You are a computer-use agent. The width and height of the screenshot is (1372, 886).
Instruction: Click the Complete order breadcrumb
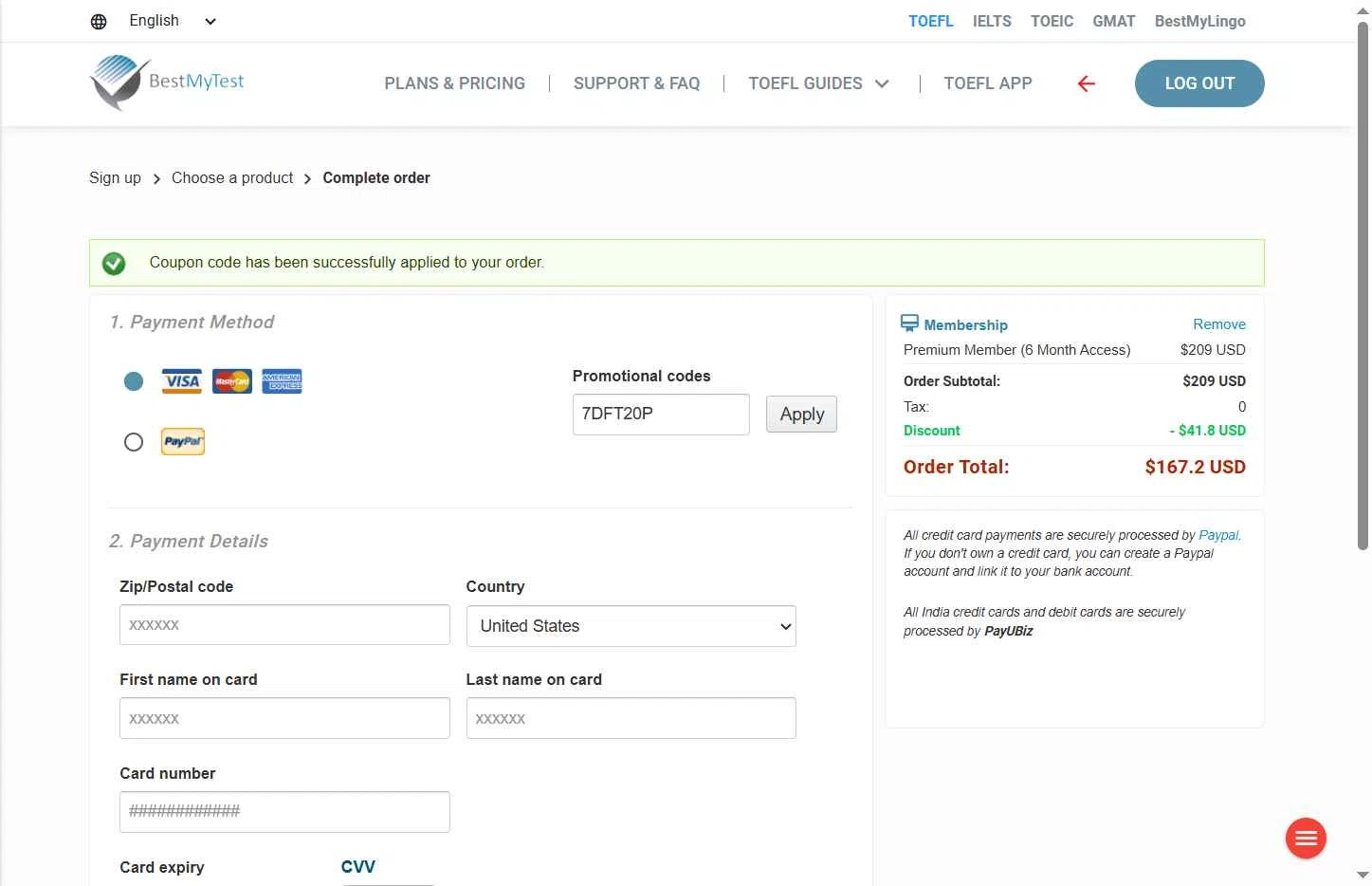(376, 177)
